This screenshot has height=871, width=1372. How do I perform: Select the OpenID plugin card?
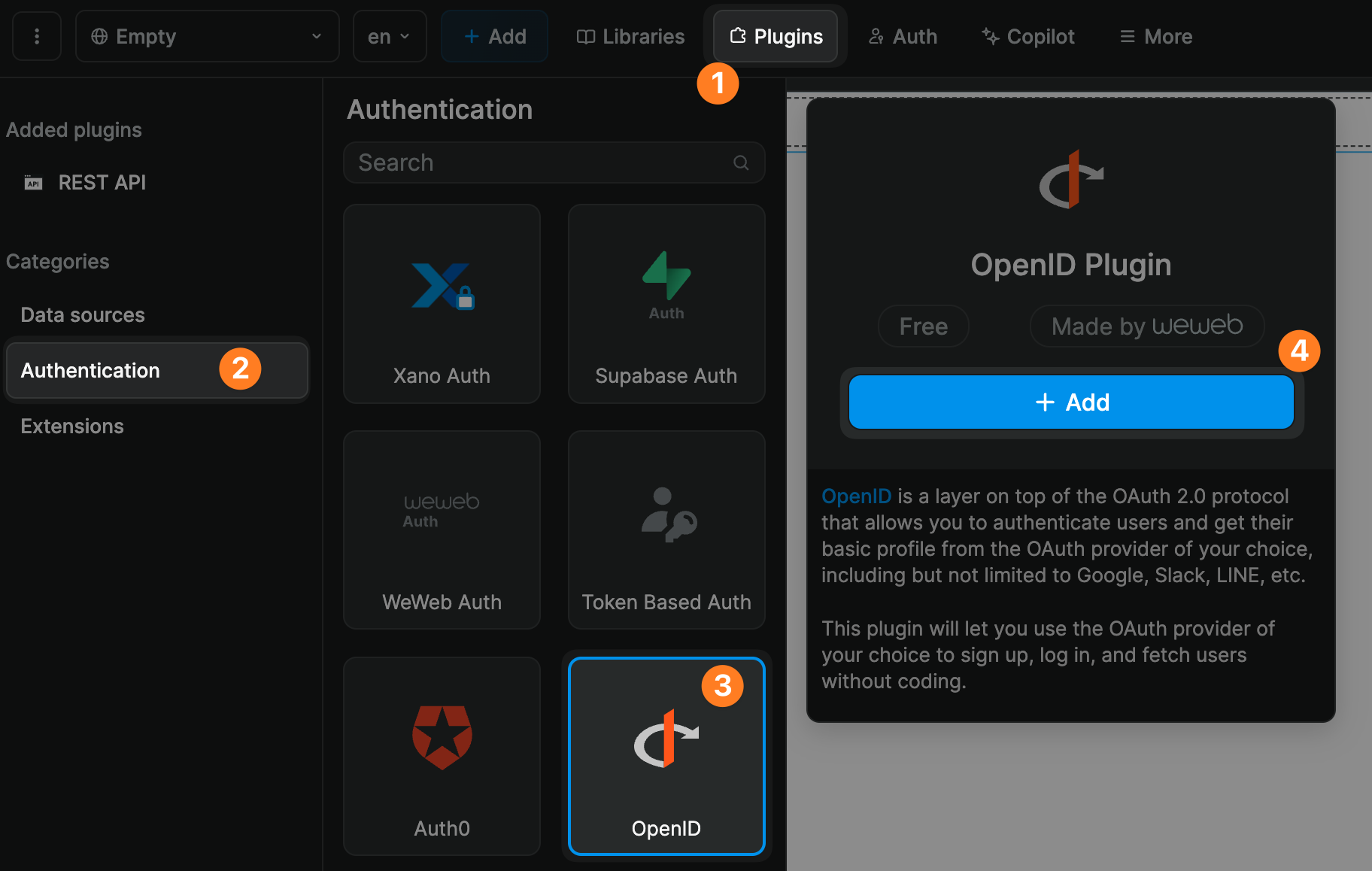666,756
